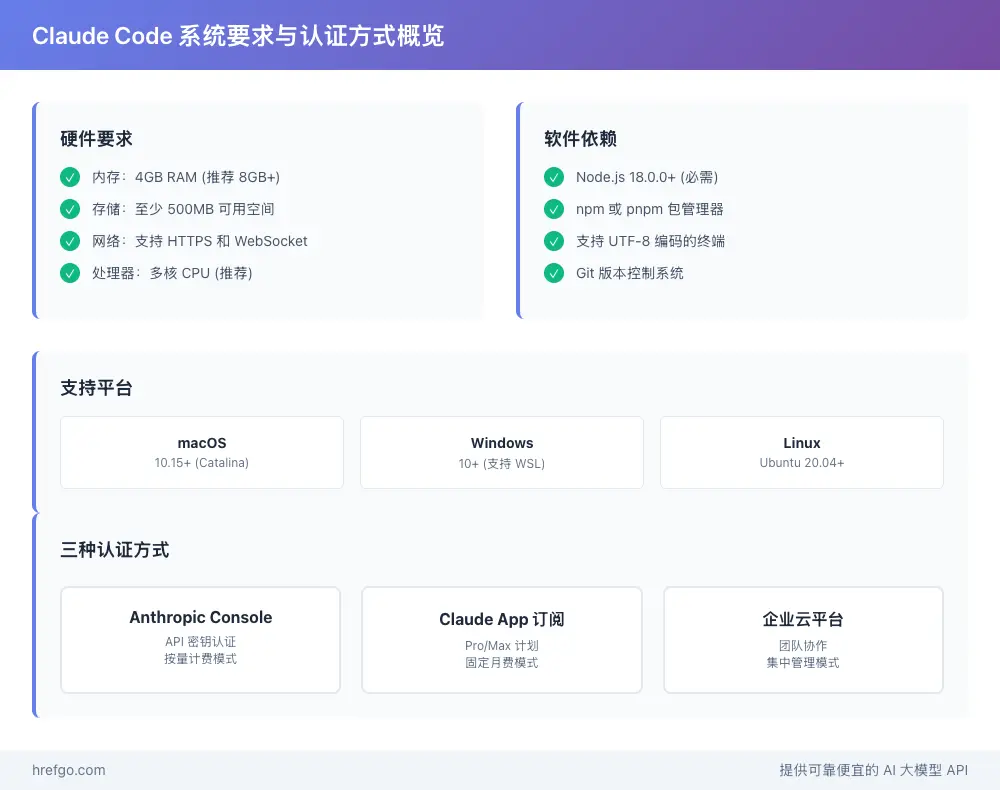Click the text 网络: 支持 HTTPS 和 WebSocket
This screenshot has height=790, width=1000.
point(200,241)
